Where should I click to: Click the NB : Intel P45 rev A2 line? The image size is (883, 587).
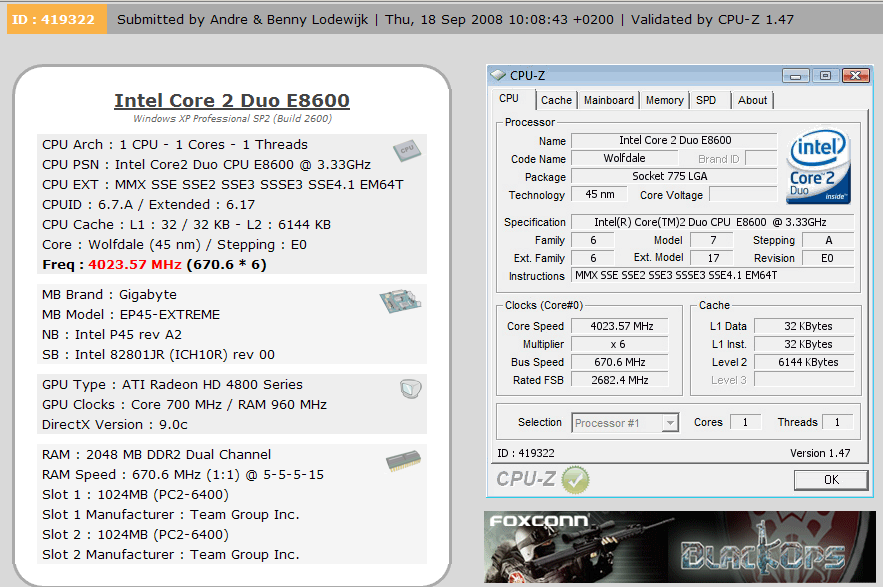pyautogui.click(x=112, y=335)
